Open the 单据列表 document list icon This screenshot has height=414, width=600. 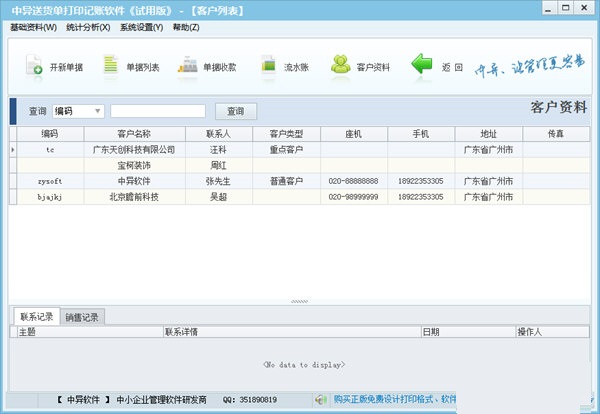111,64
